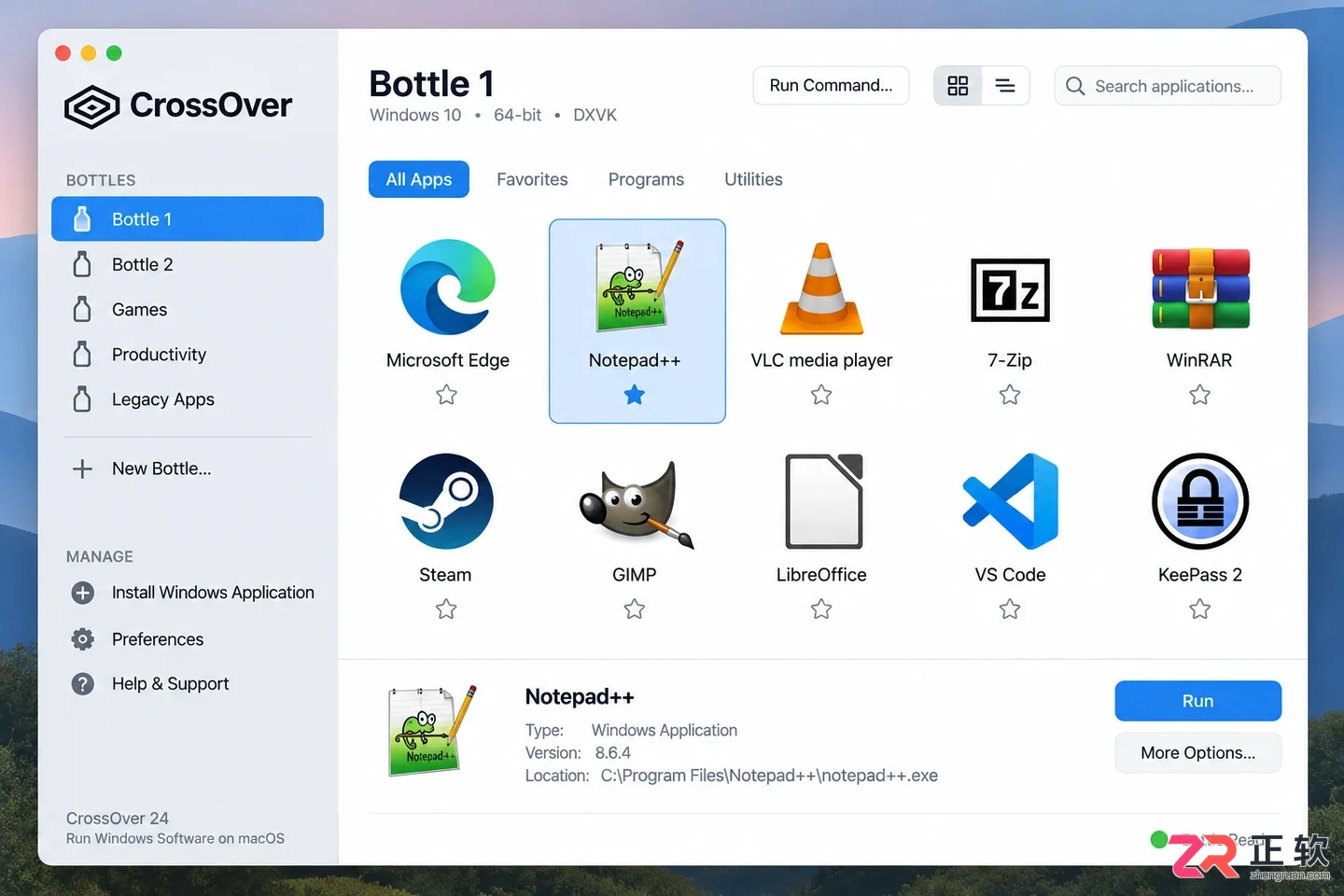1344x896 pixels.
Task: Switch to grid view layout
Action: (958, 86)
